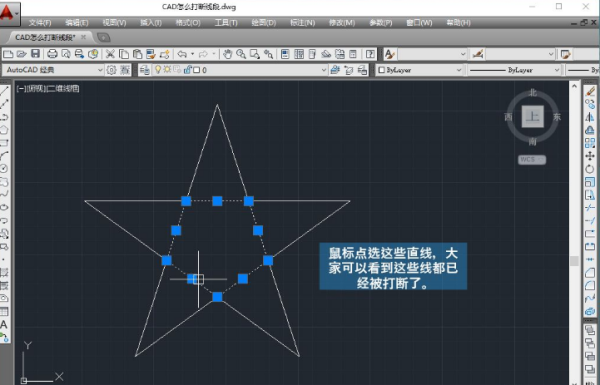The height and width of the screenshot is (385, 600).
Task: Click ViewCube 上 top face
Action: [x=533, y=117]
